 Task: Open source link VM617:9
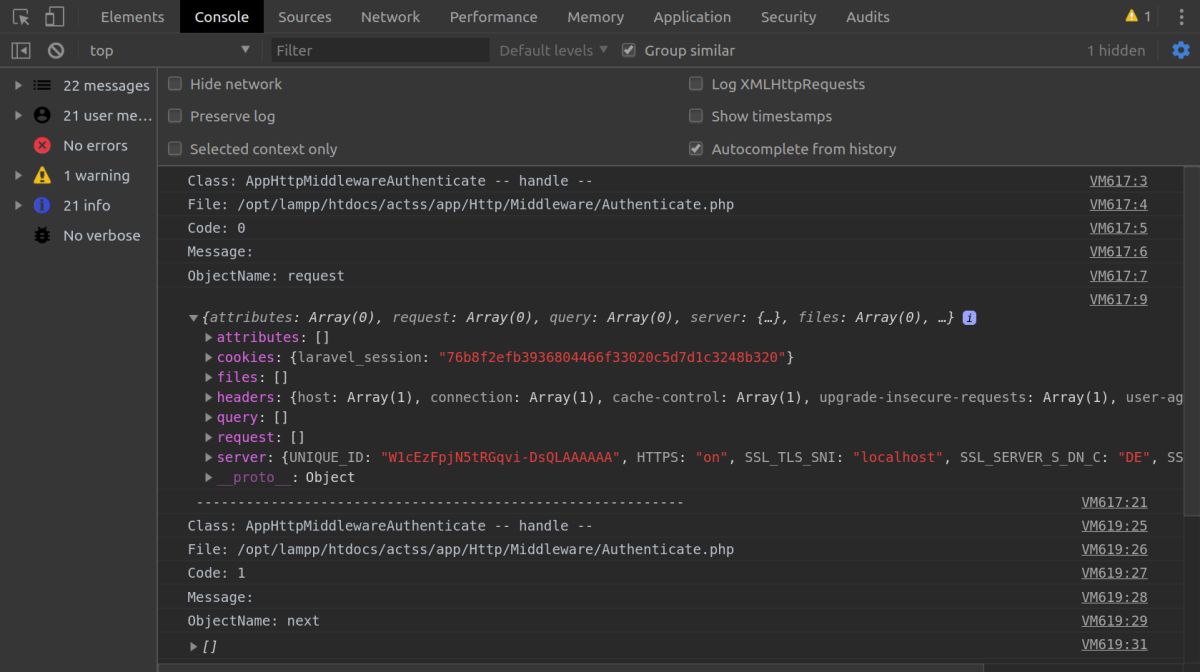click(1118, 299)
